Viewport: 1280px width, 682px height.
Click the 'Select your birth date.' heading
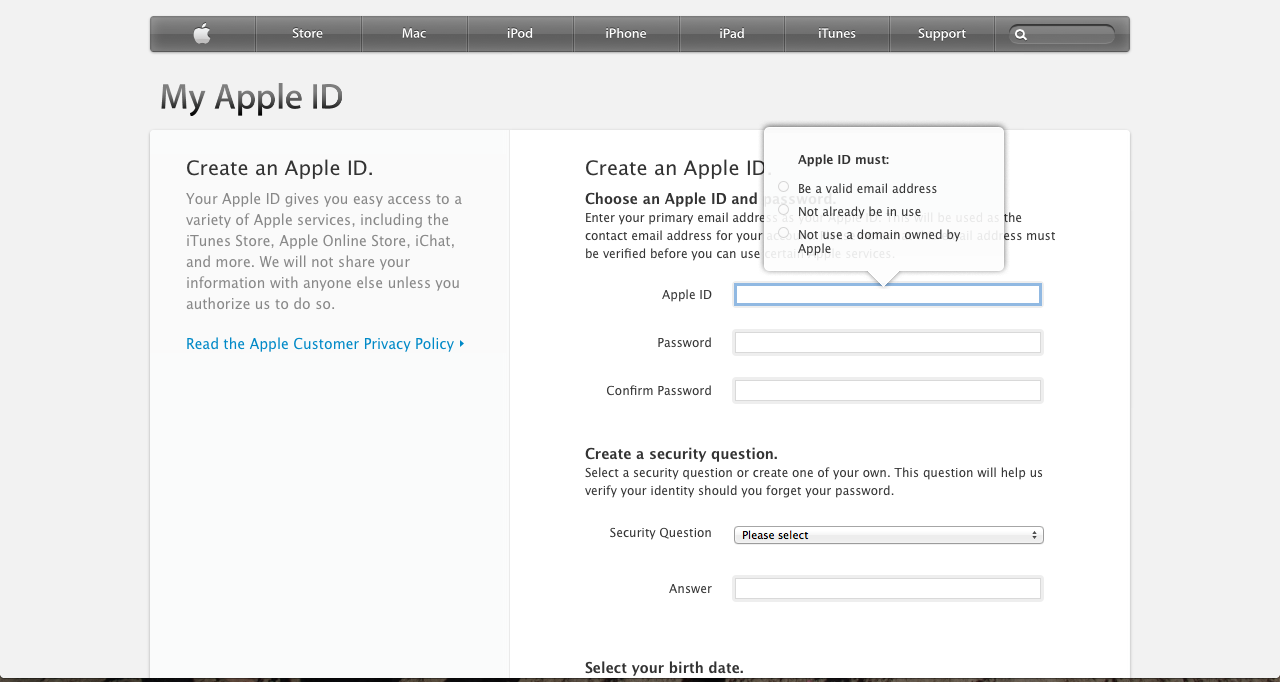[x=664, y=668]
